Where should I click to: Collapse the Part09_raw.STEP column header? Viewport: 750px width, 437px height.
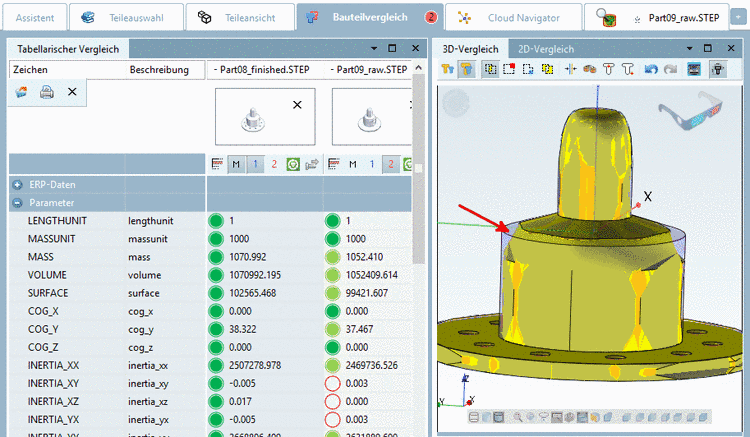(x=332, y=70)
